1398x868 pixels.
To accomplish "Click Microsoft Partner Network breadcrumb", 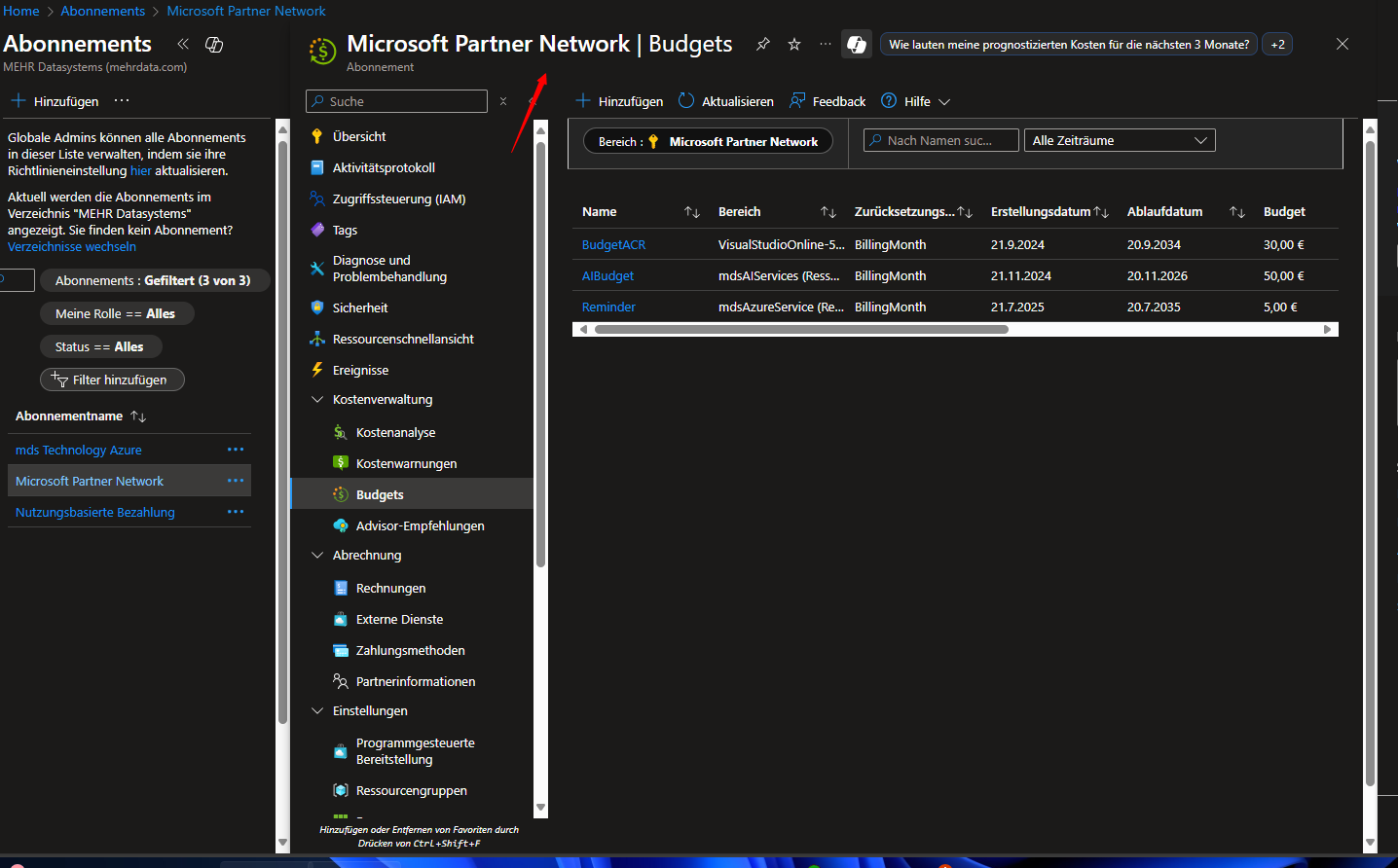I will (x=246, y=11).
